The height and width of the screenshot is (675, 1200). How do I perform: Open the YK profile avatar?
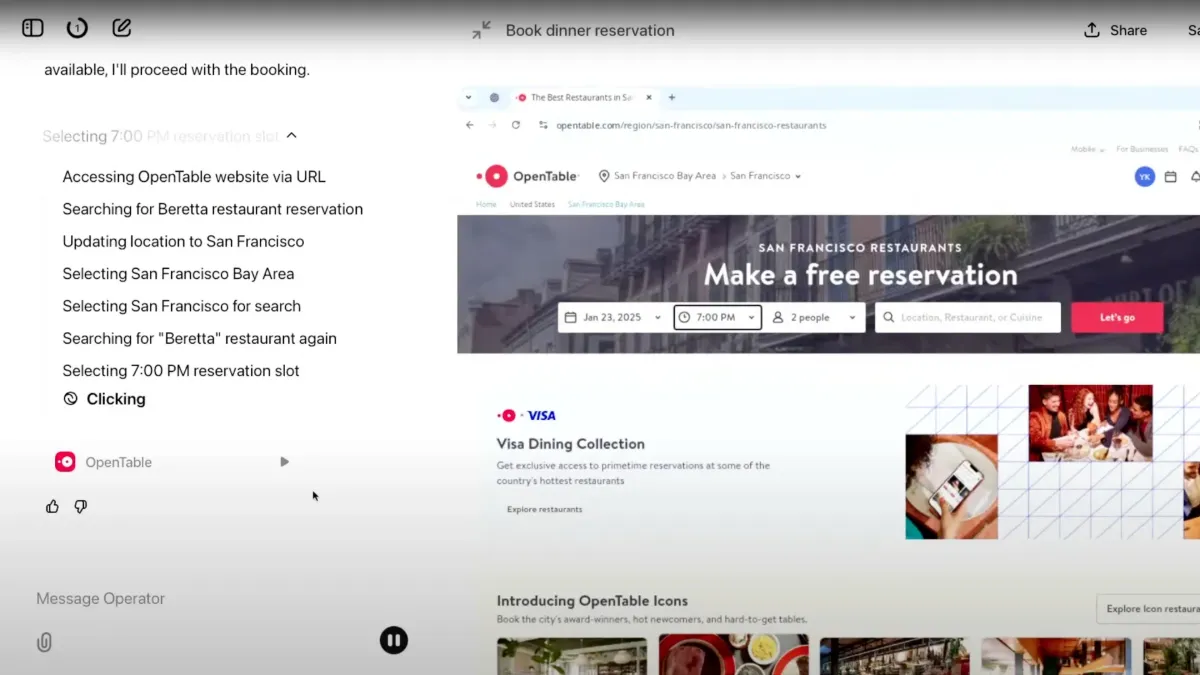[1145, 176]
